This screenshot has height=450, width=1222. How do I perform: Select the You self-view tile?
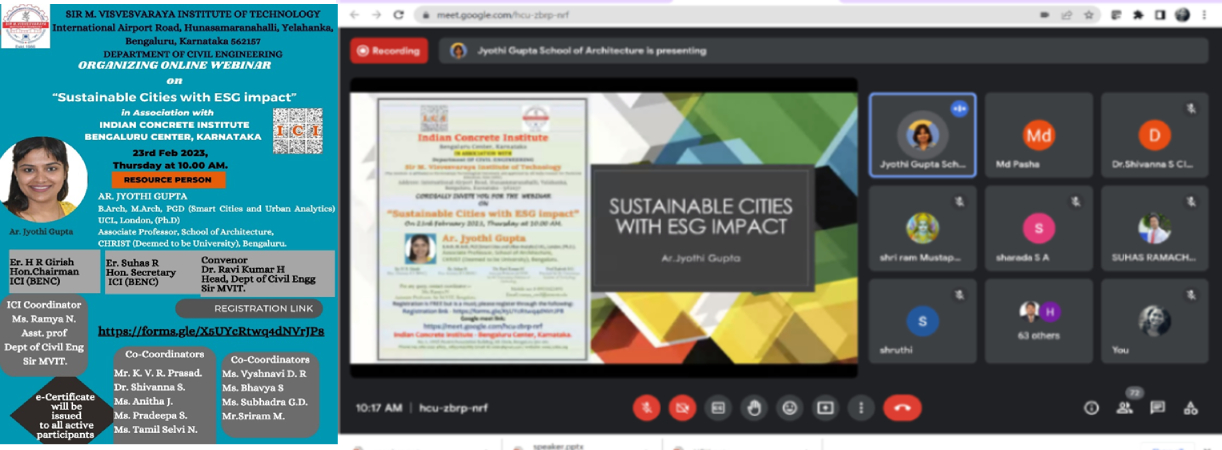(x=1155, y=321)
